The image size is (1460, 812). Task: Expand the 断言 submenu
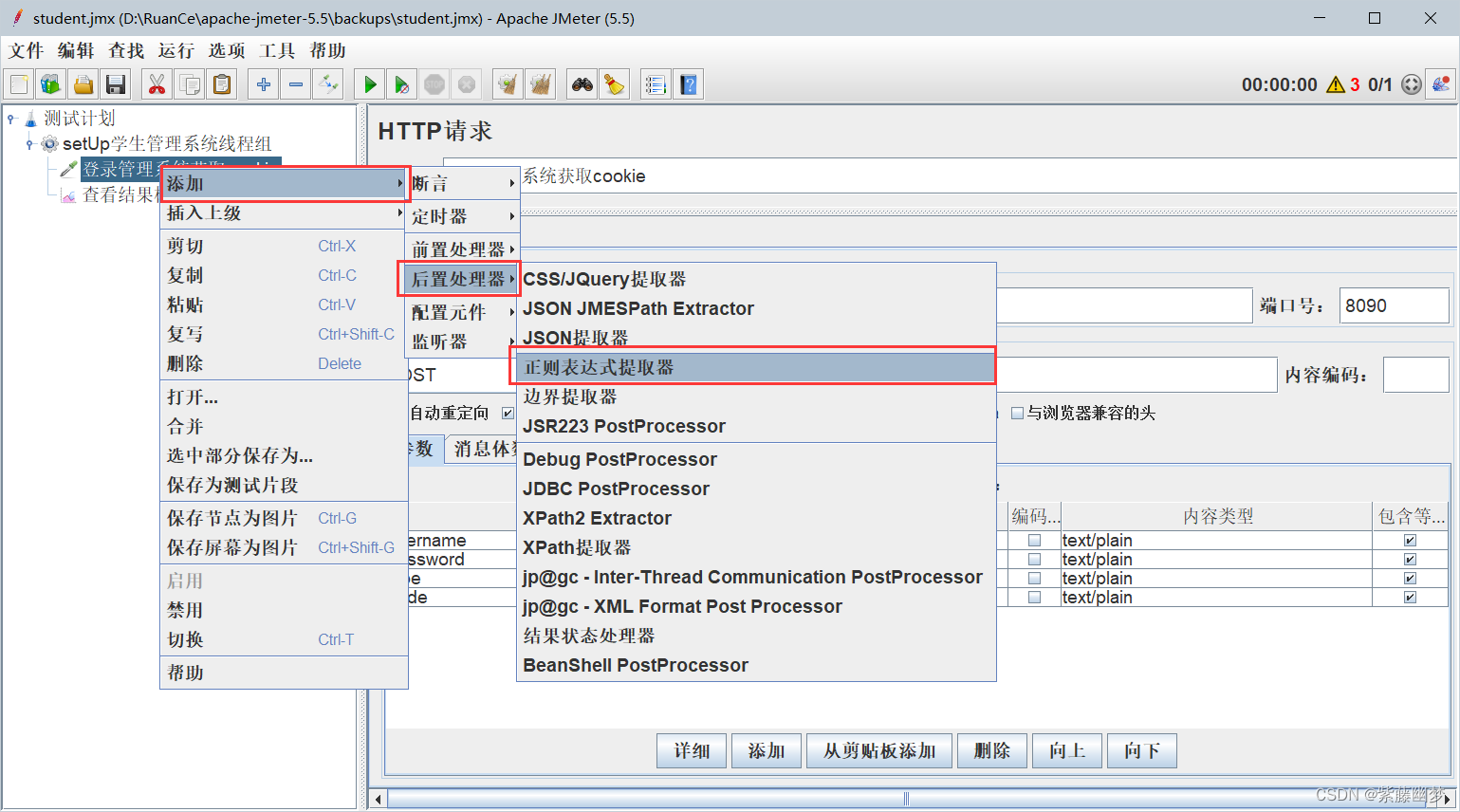(463, 184)
